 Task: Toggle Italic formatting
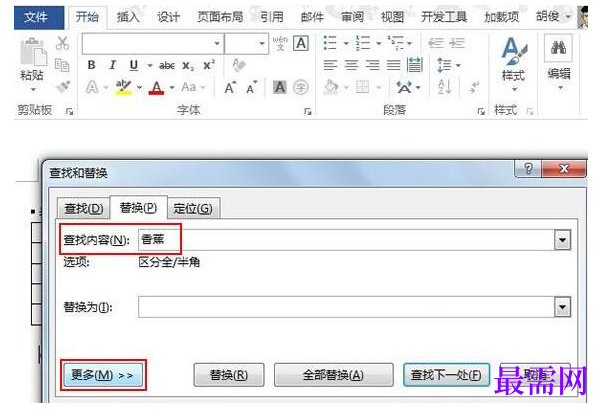113,65
